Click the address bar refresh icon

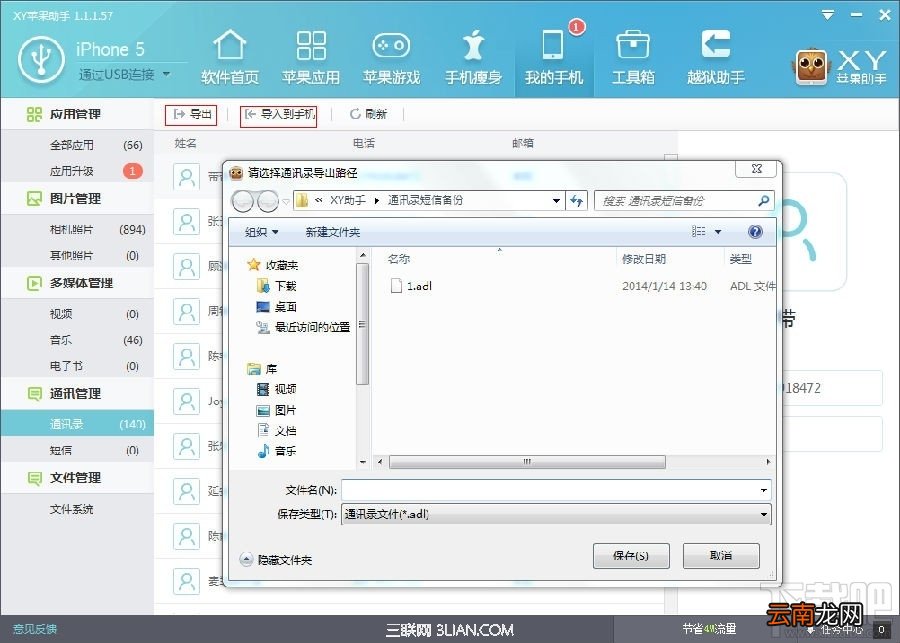576,200
